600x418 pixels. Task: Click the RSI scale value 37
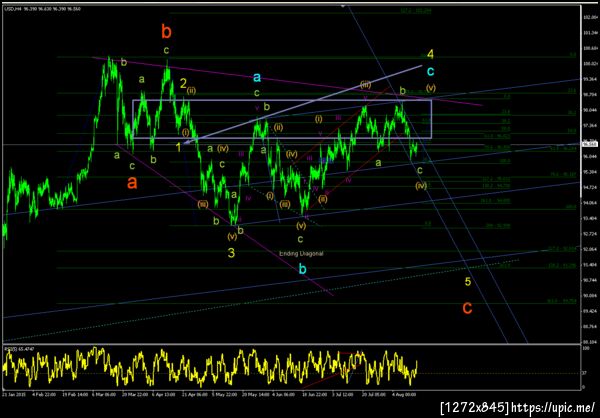point(585,373)
